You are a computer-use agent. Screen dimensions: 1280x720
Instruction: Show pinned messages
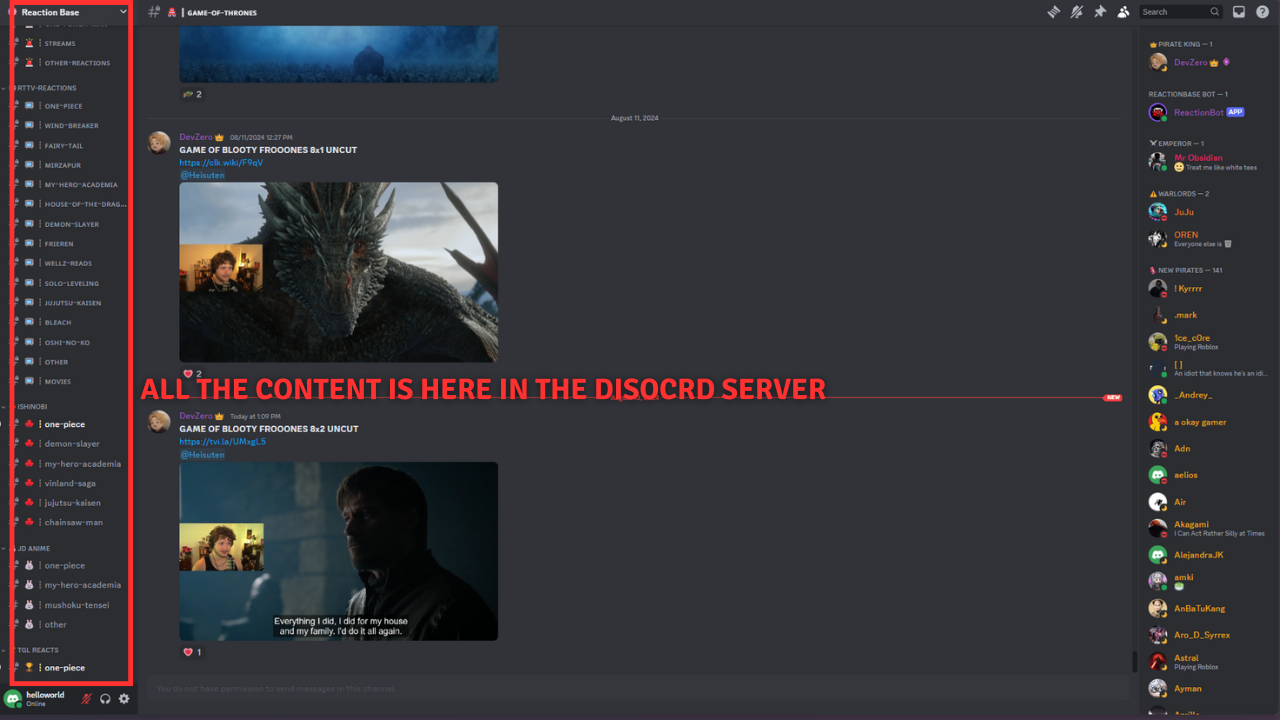tap(1100, 12)
